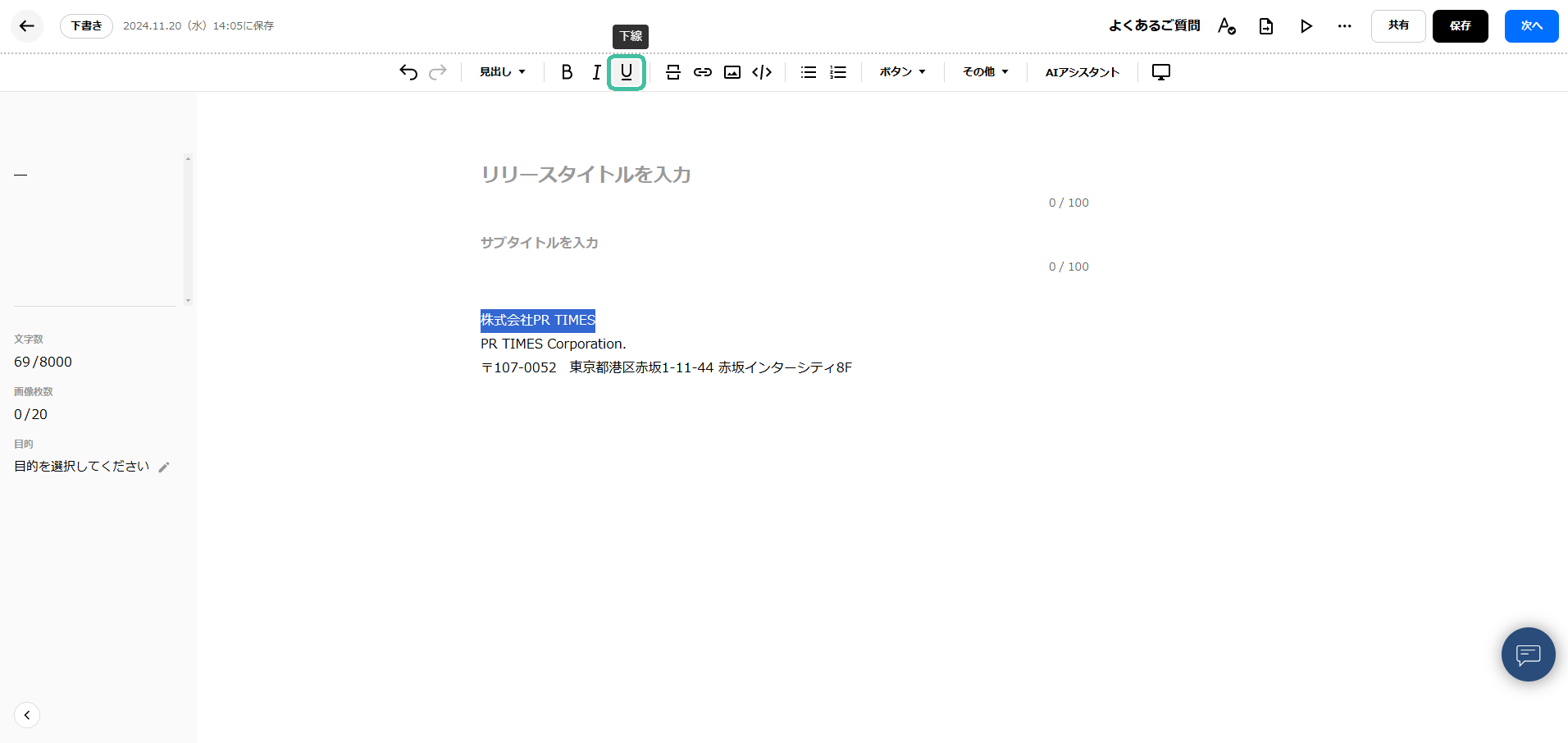Open the ボタン dropdown menu
The image size is (1568, 743).
coord(902,72)
